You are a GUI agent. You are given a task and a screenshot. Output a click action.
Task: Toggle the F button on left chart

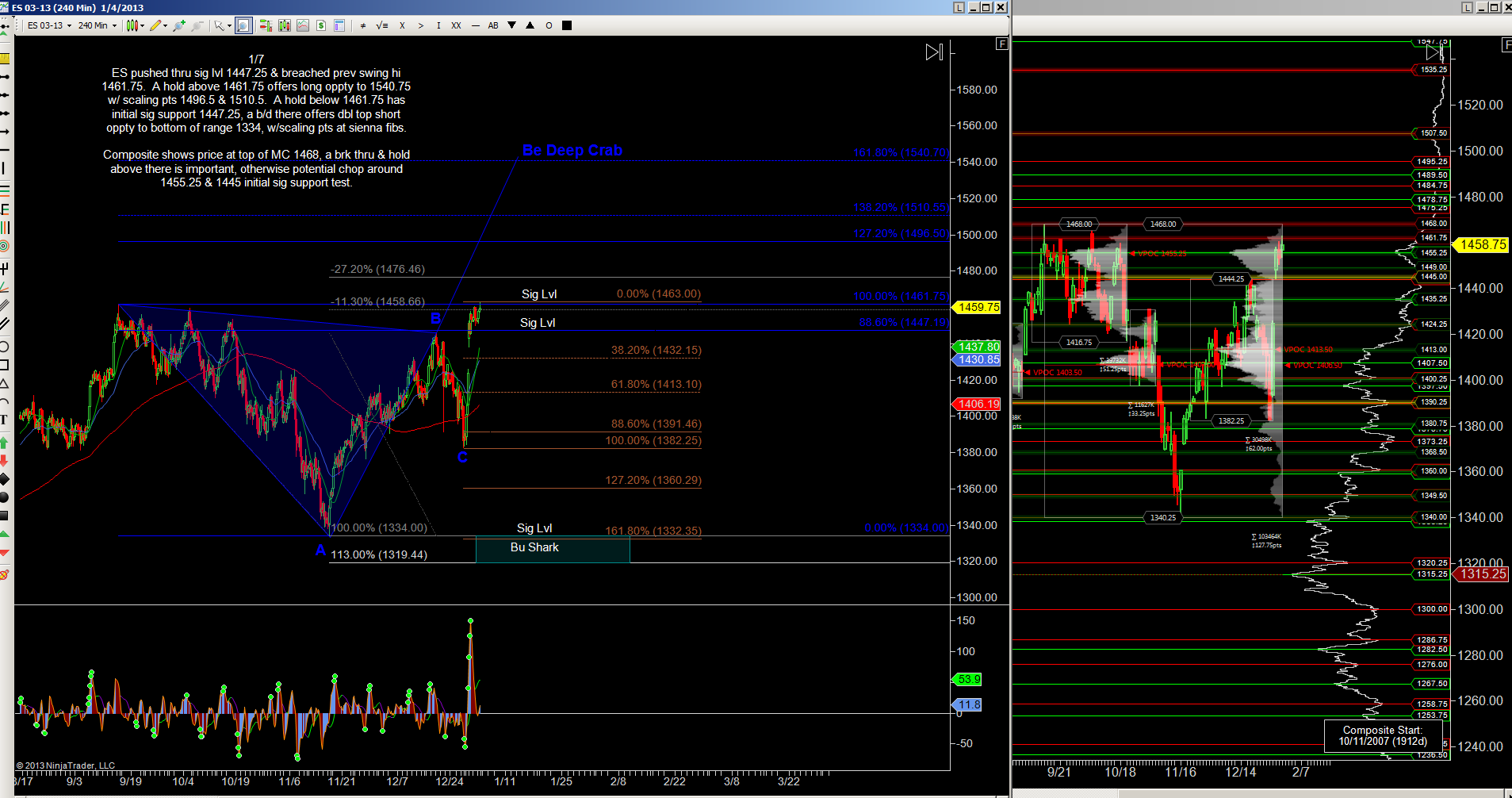[x=1002, y=44]
